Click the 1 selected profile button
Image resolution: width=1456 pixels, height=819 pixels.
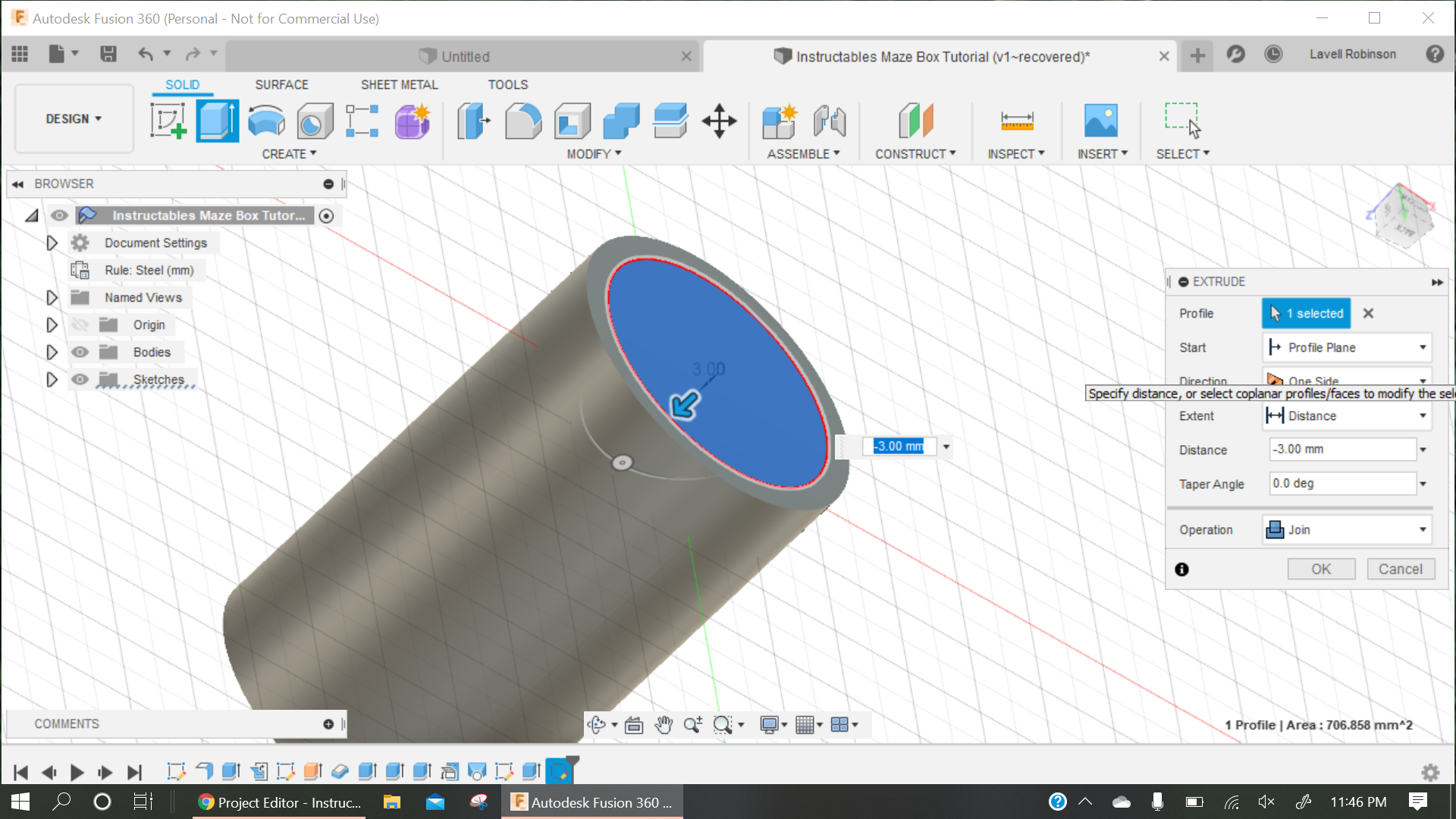click(1306, 313)
